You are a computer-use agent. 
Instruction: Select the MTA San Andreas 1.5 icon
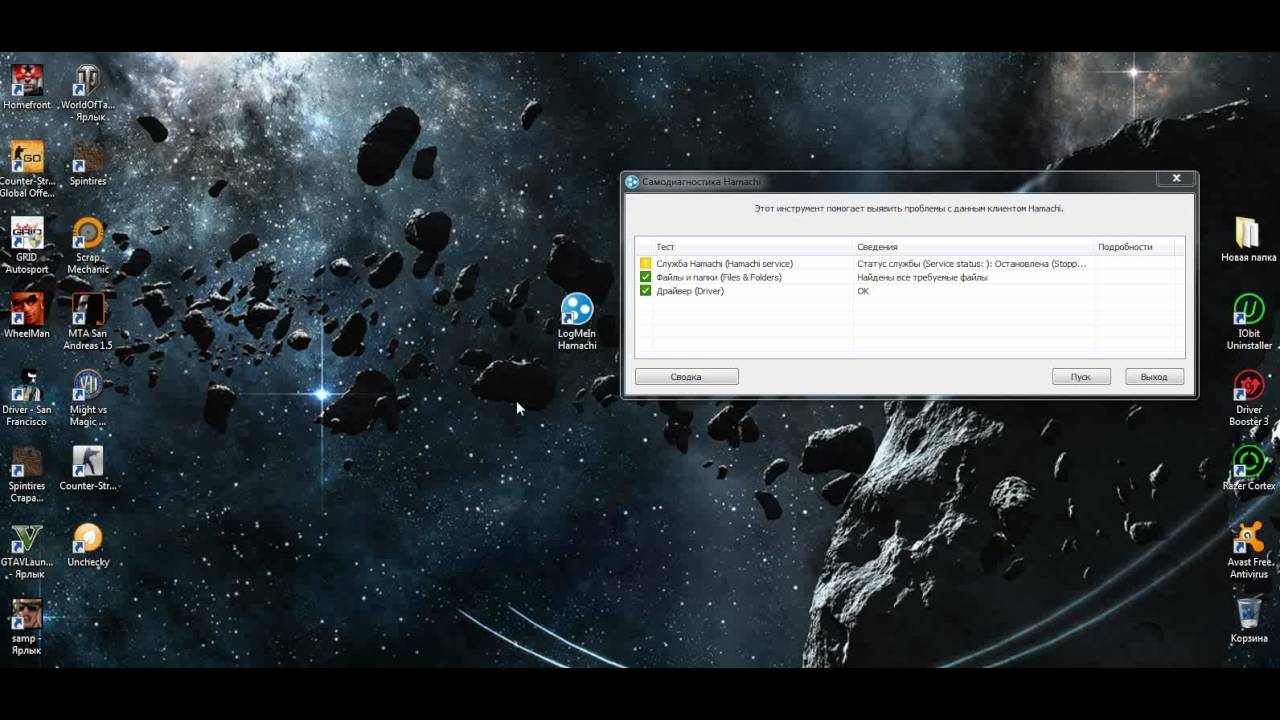[88, 321]
